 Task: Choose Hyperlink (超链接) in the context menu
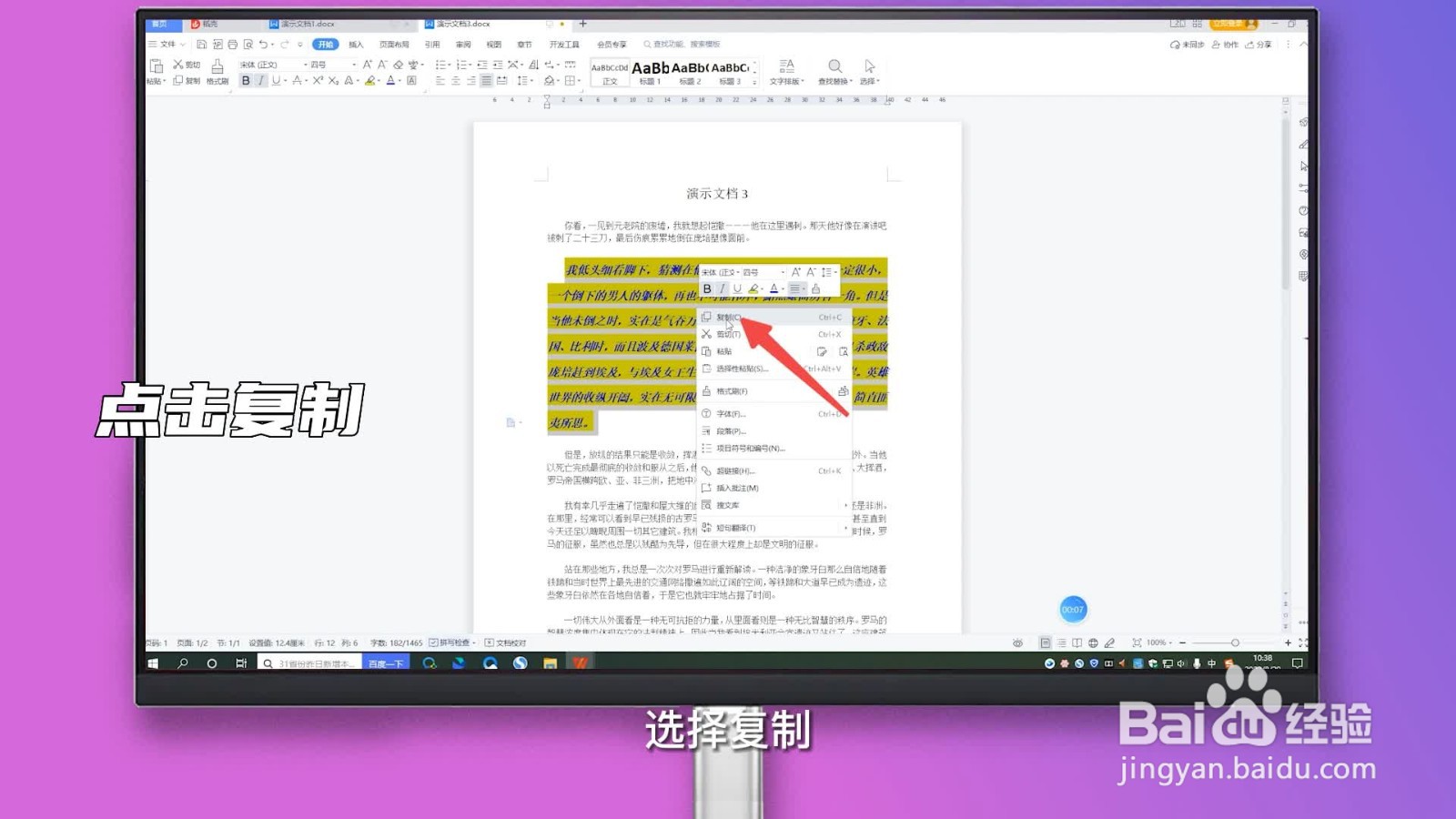[x=773, y=471]
